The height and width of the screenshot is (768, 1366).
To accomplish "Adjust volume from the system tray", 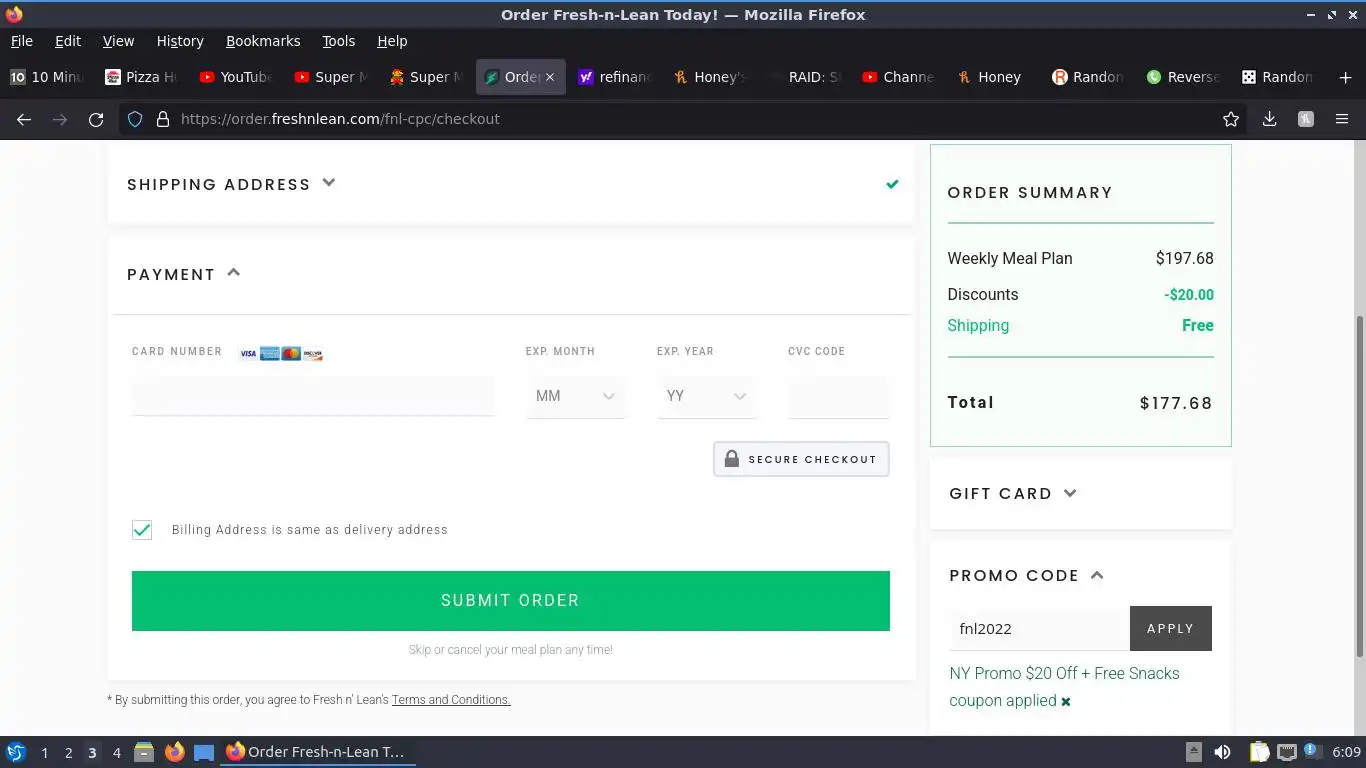I will pos(1222,752).
